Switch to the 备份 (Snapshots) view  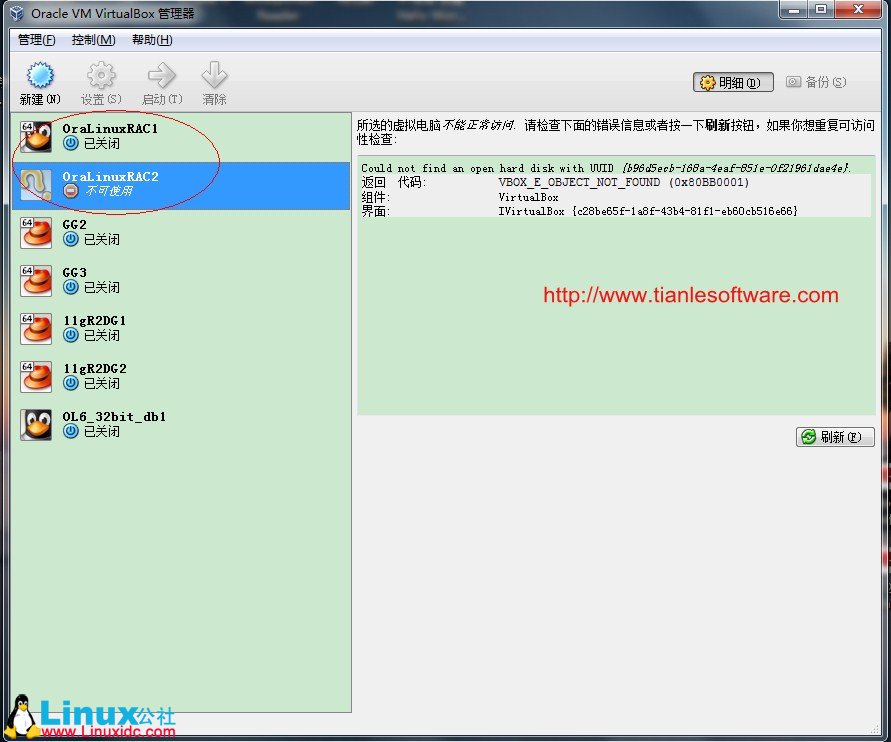[816, 82]
